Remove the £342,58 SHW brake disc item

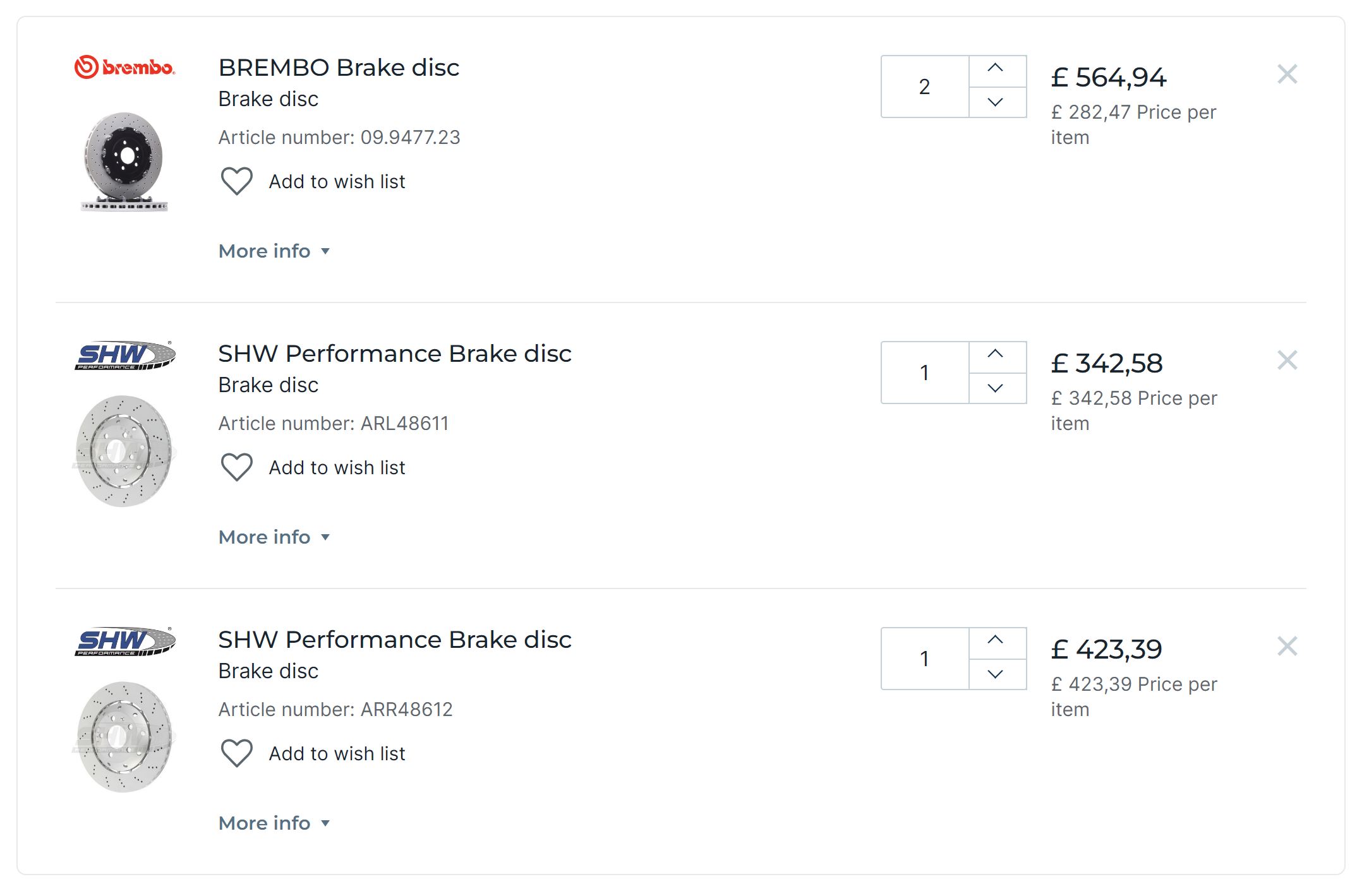1287,361
